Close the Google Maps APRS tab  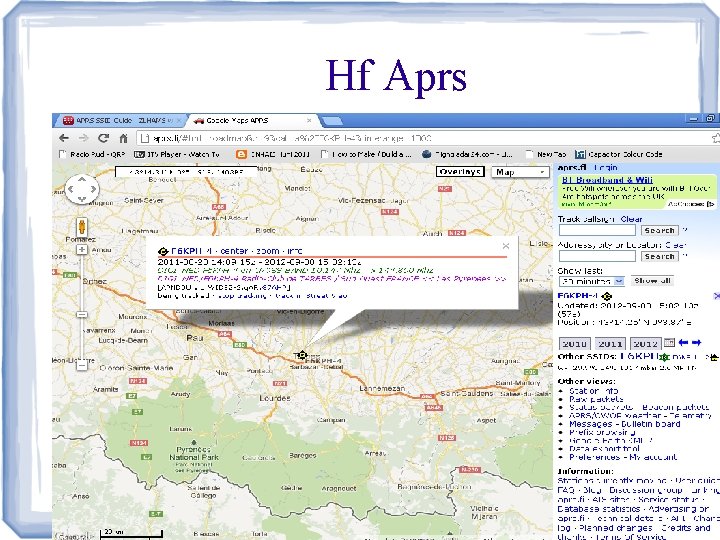(x=309, y=120)
